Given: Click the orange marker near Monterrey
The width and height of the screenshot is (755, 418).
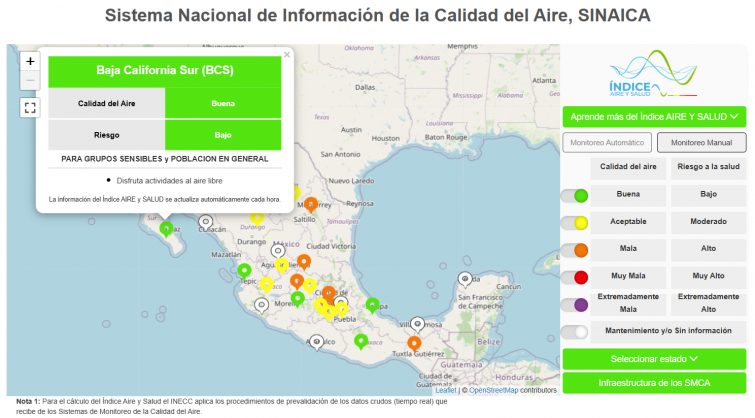Looking at the screenshot, I should (x=310, y=204).
